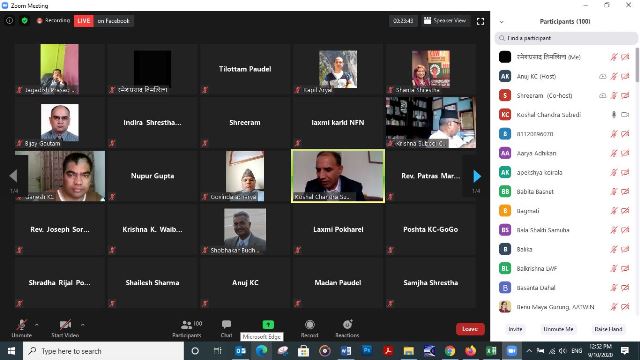This screenshot has height=360, width=640.
Task: Start your video camera
Action: coord(65,328)
